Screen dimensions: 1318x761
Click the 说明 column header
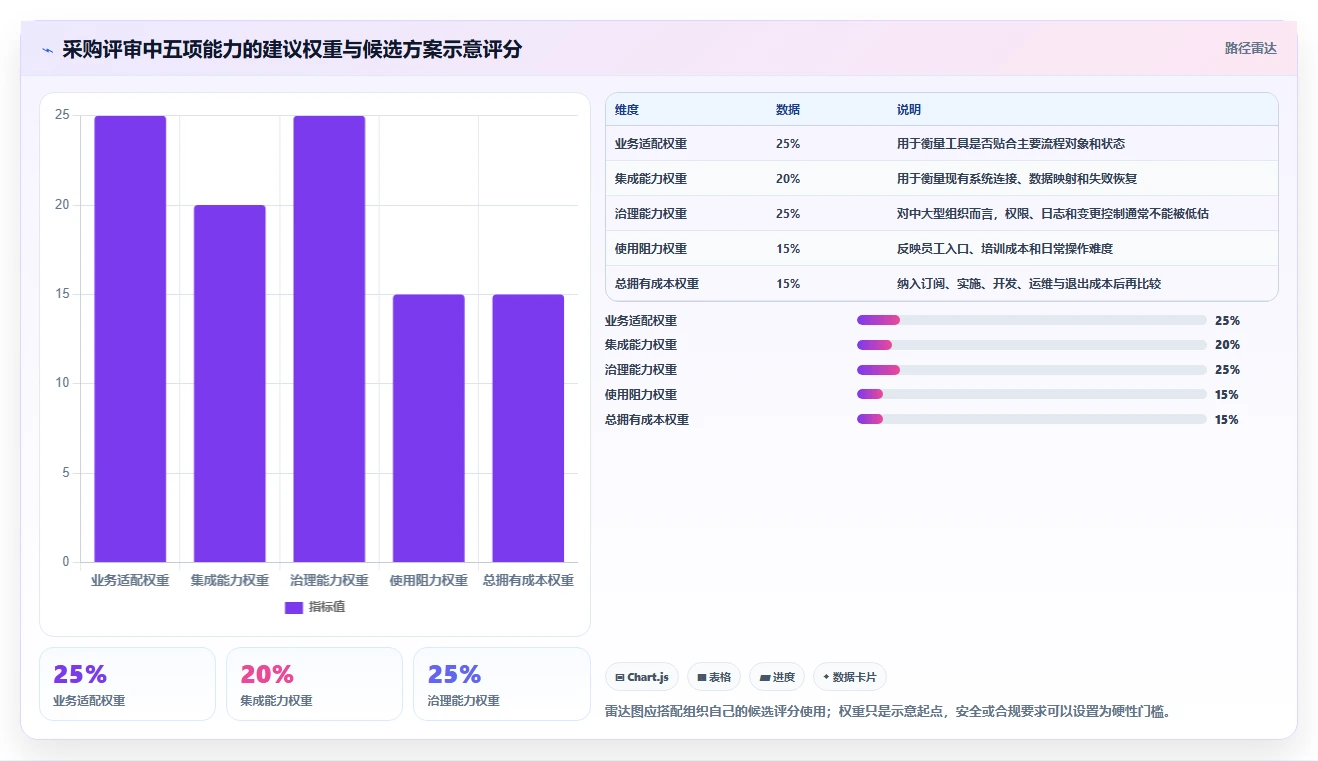coord(909,110)
